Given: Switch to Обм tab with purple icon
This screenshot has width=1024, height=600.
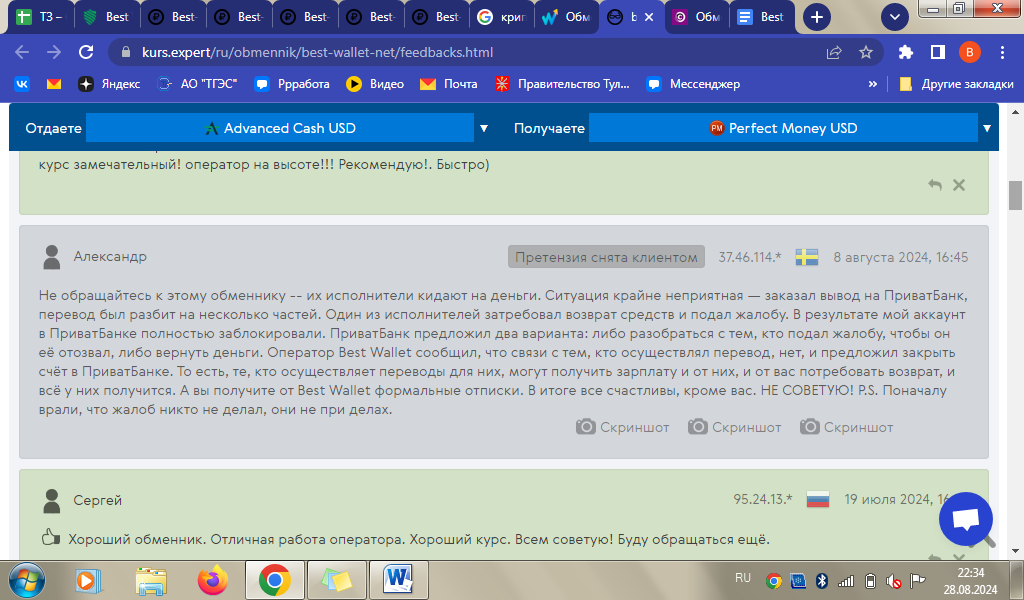Looking at the screenshot, I should pos(697,17).
